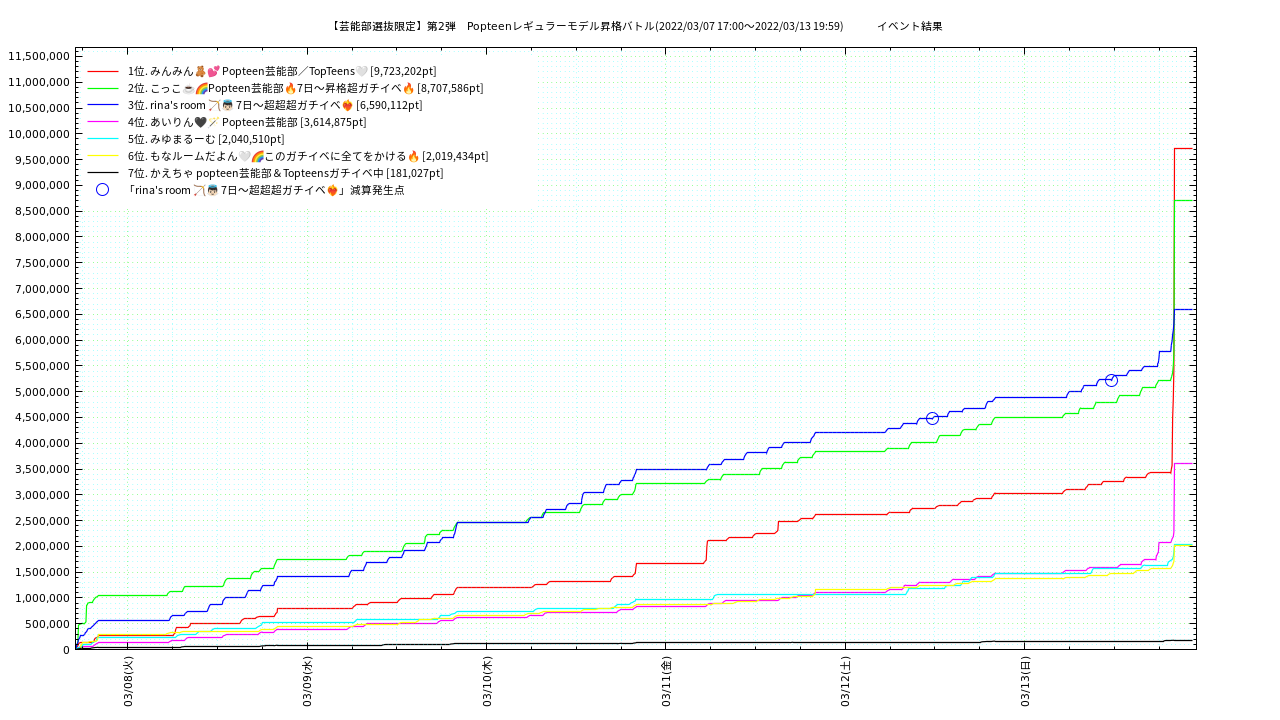Image resolution: width=1280 pixels, height=720 pixels.
Task: Click the red line swatch for 1位
Action: [103, 72]
